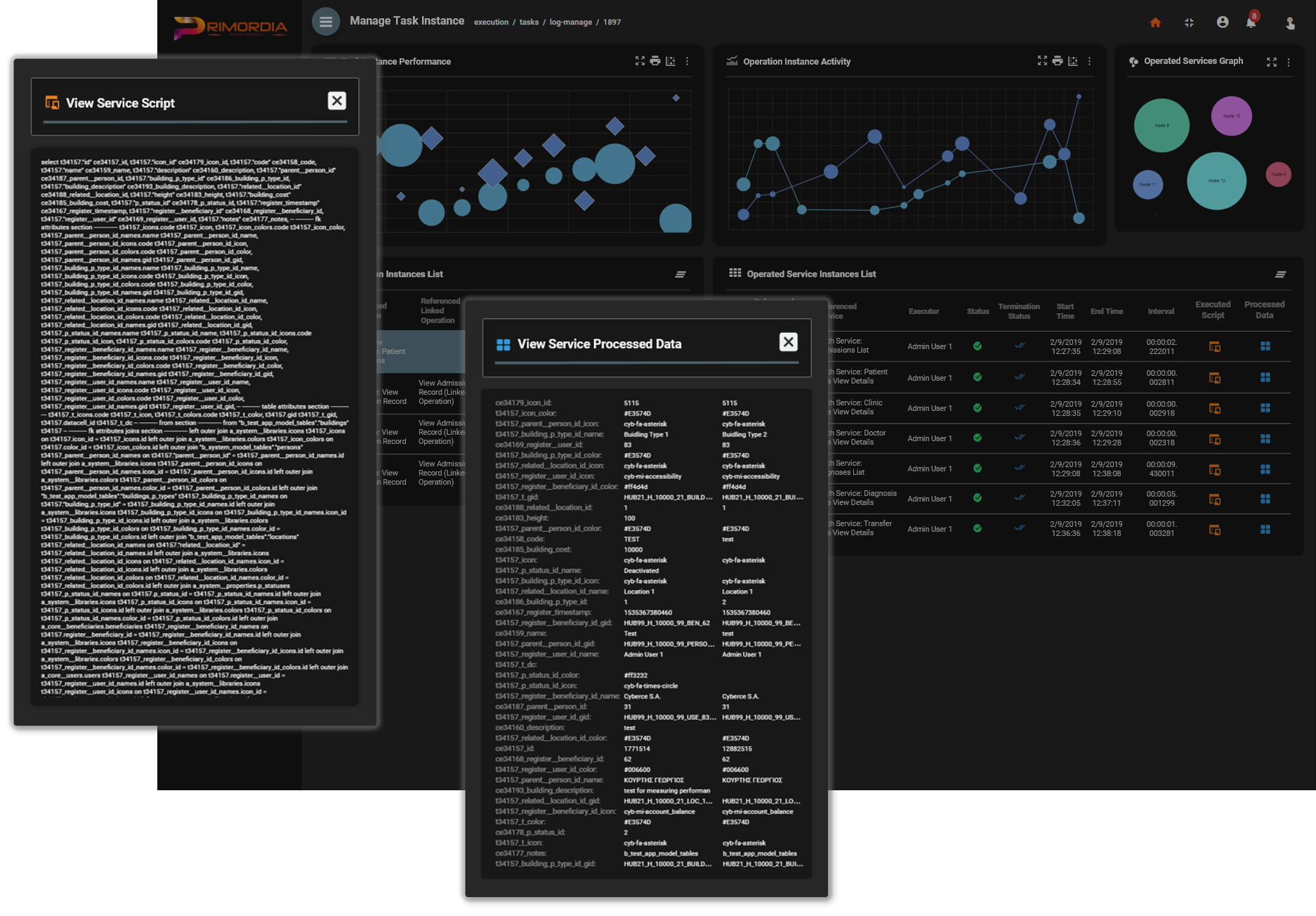Viewport: 1316px width, 916px height.
Task: Expand Operated Service Instances List menu
Action: pyautogui.click(x=1280, y=275)
